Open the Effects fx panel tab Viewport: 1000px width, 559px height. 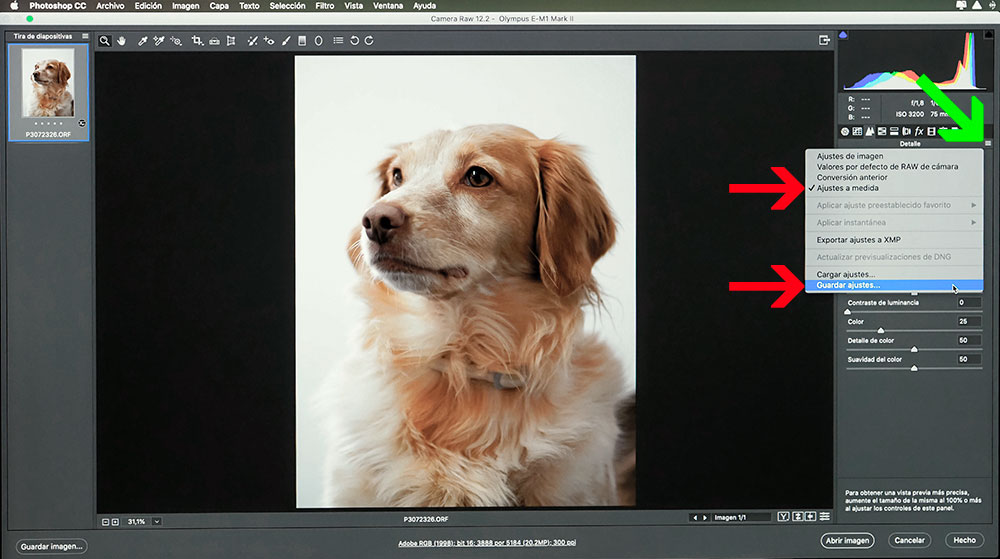pyautogui.click(x=919, y=131)
